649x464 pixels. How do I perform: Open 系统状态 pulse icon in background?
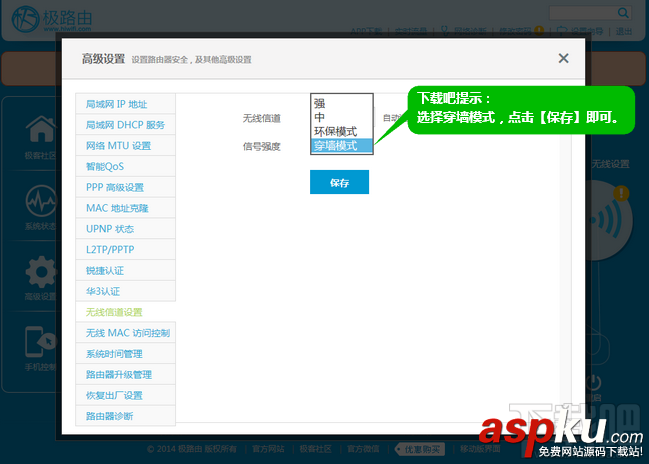point(41,202)
